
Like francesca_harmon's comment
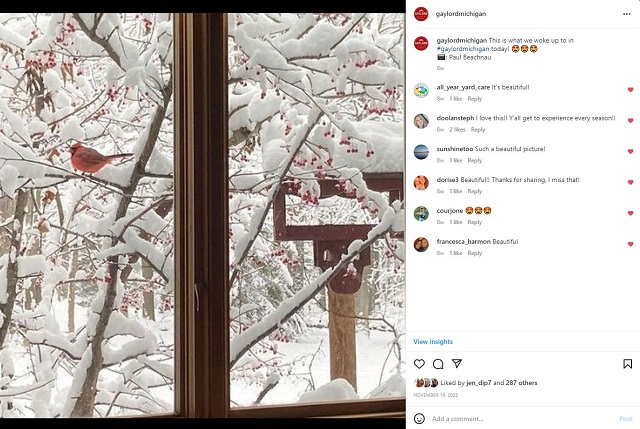[631, 244]
